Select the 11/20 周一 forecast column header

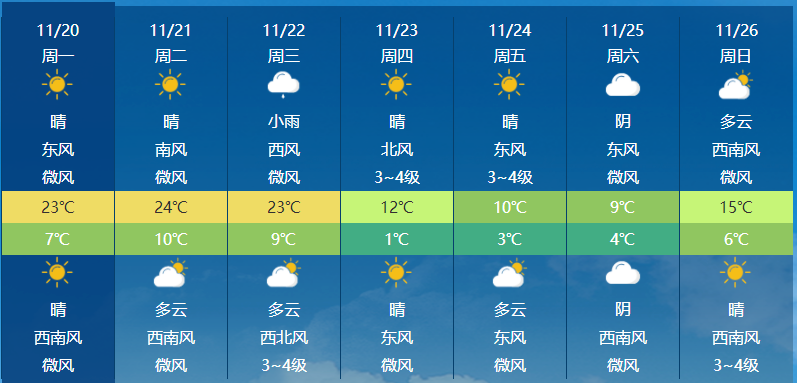pyautogui.click(x=58, y=43)
